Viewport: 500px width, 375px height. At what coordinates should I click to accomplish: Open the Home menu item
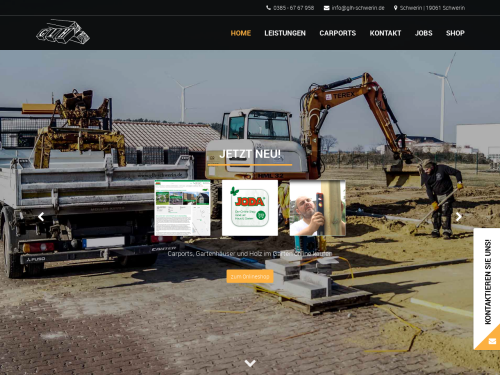[241, 33]
